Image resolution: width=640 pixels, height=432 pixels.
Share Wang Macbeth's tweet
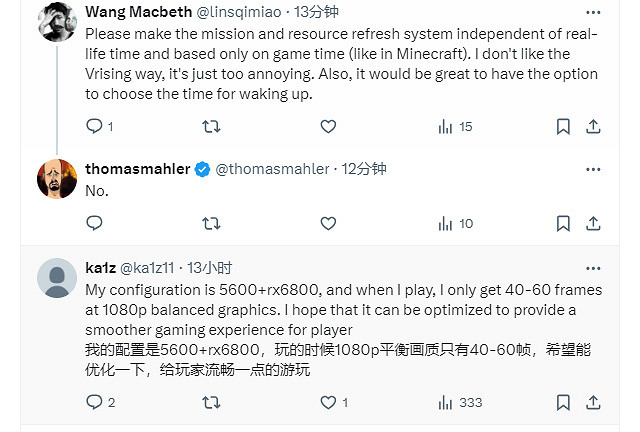(593, 126)
